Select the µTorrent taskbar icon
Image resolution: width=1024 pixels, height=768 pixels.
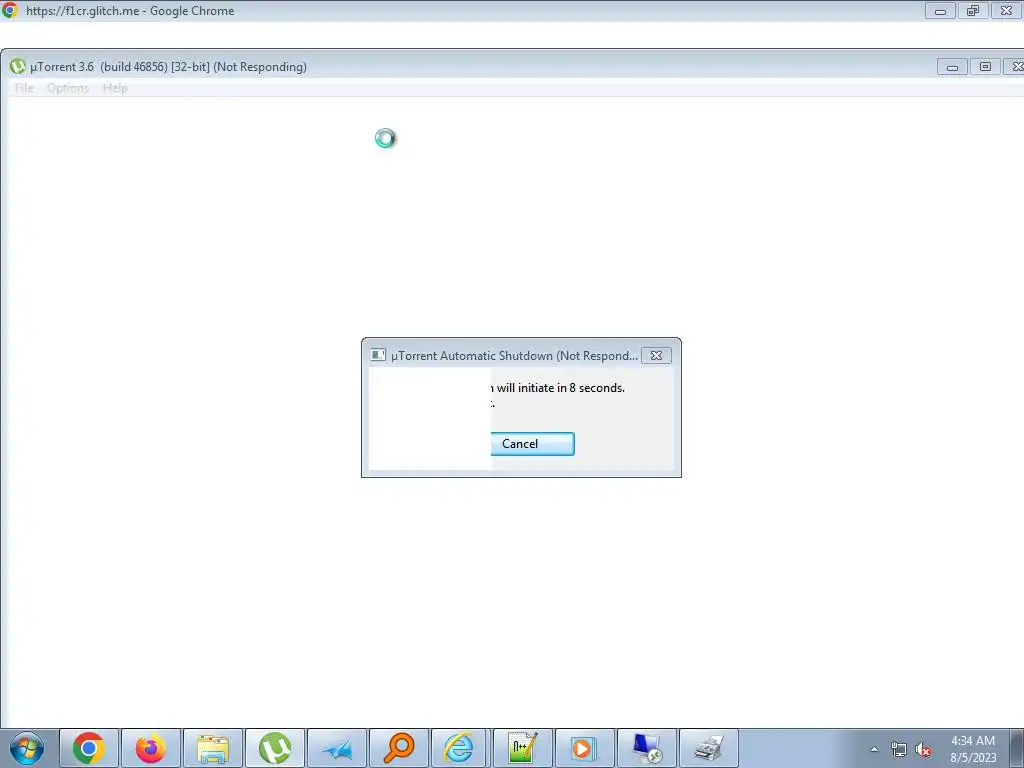[275, 748]
